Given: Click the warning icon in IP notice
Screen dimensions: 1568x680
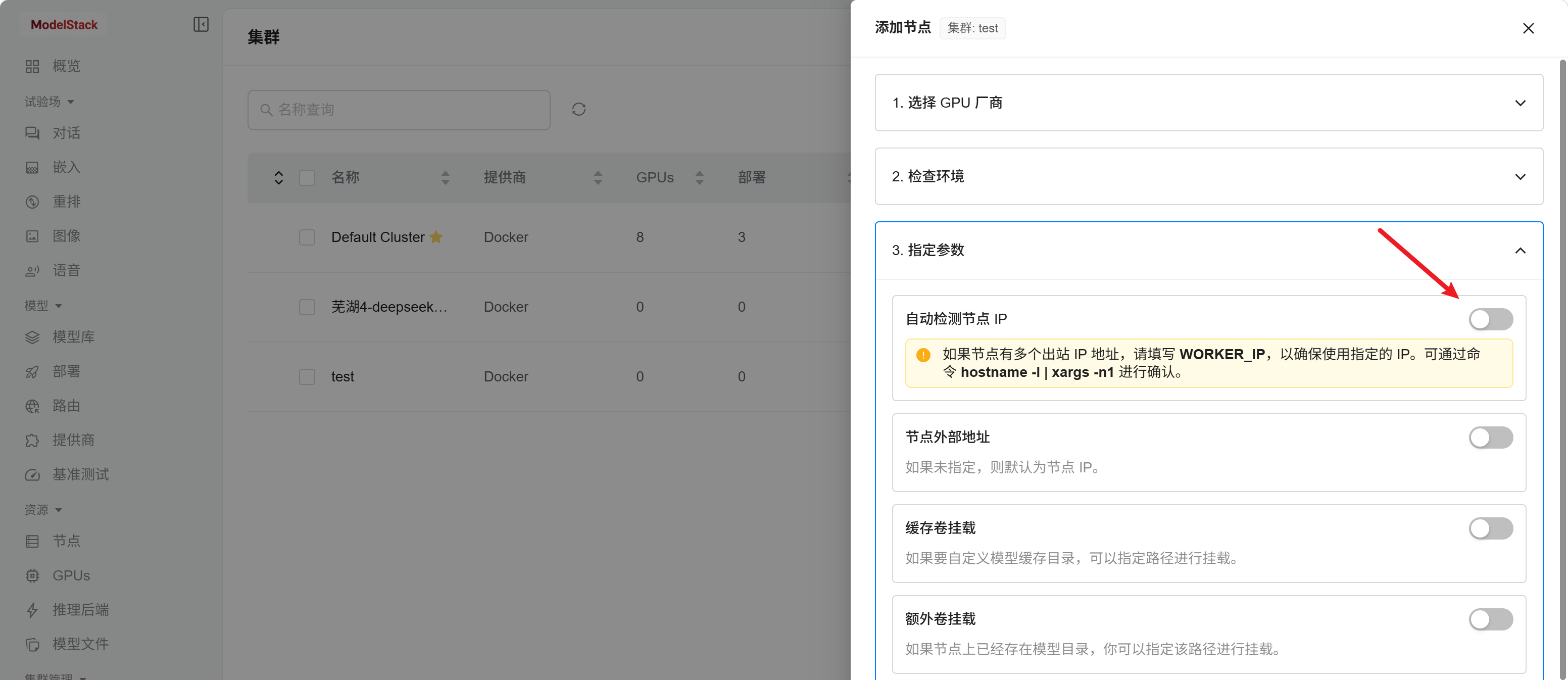Looking at the screenshot, I should (x=923, y=355).
